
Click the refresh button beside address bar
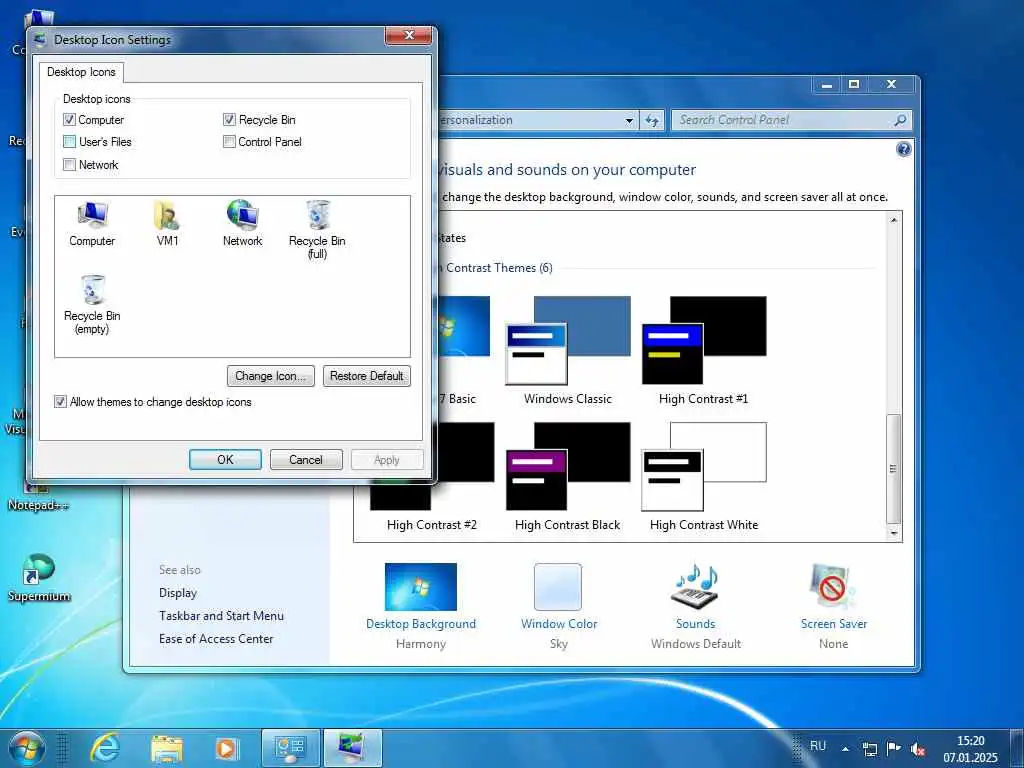pos(652,120)
